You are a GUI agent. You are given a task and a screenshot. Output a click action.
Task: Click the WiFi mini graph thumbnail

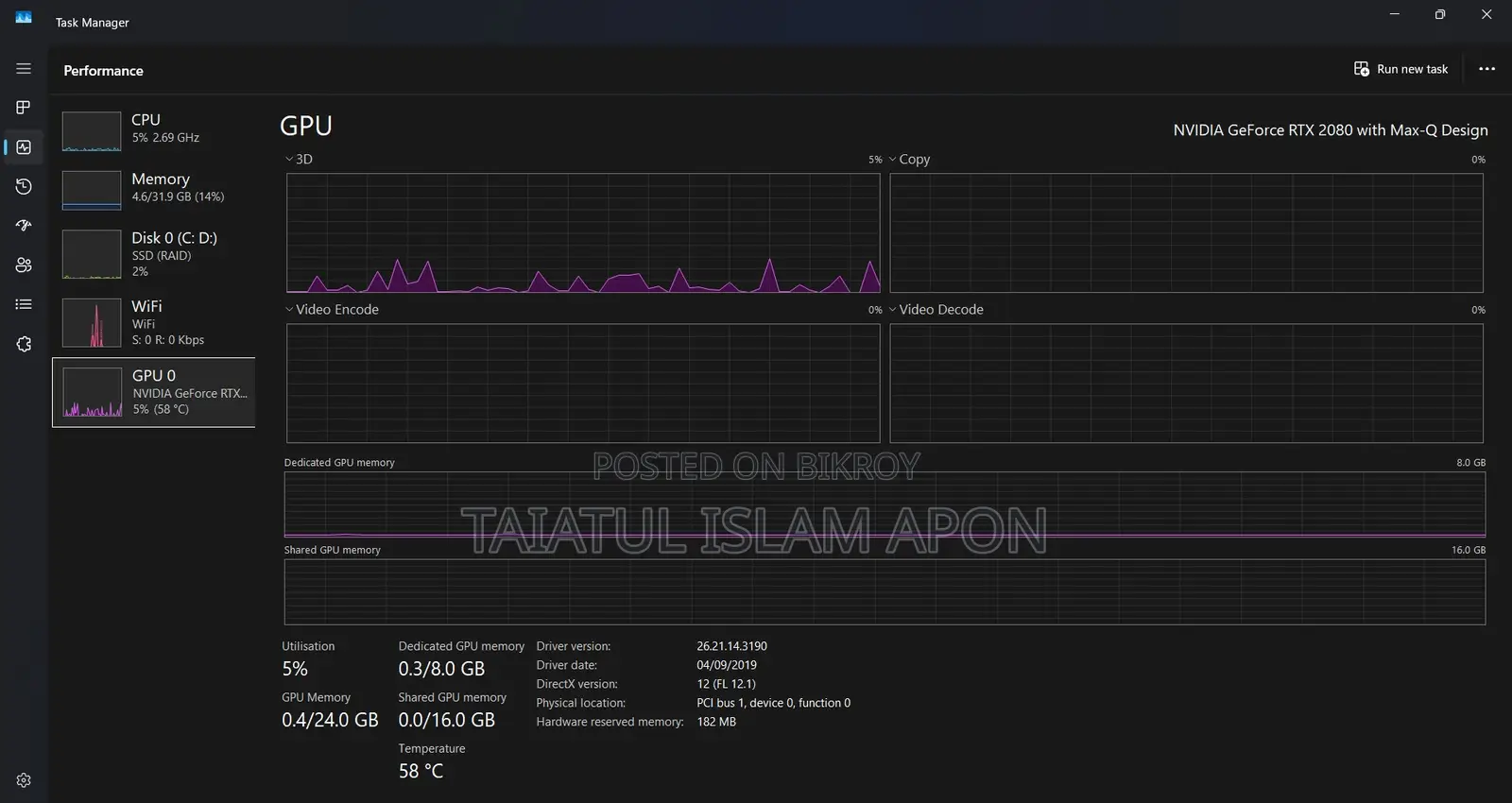click(92, 322)
